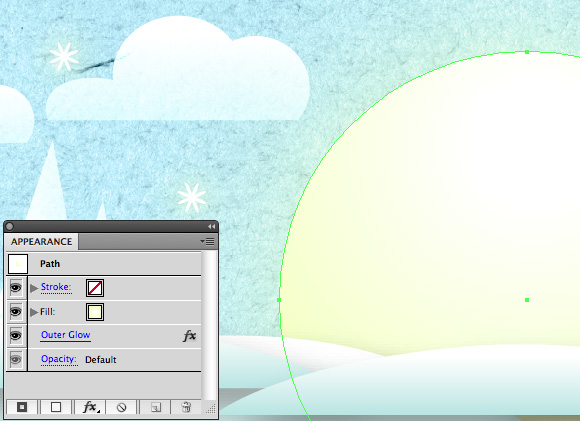Toggle visibility of the Stroke attribute

click(x=16, y=287)
